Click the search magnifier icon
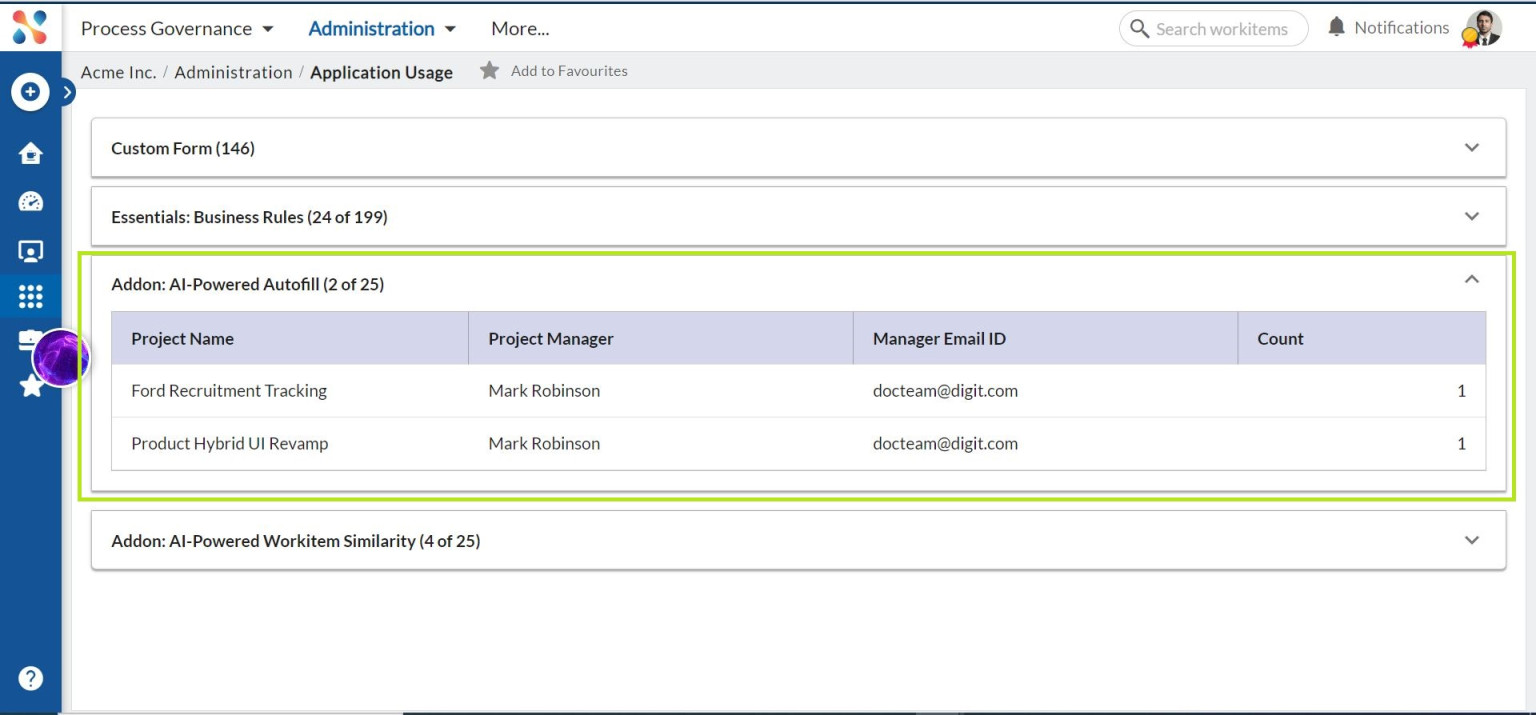 click(1139, 29)
